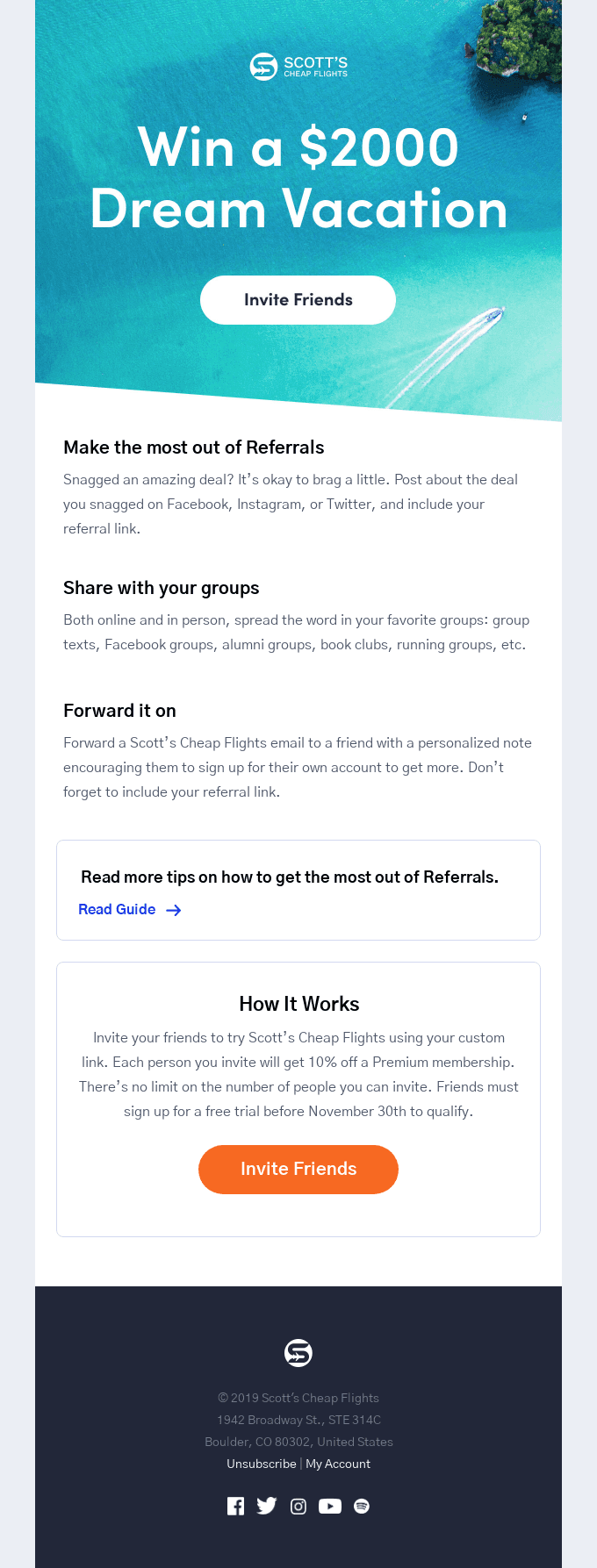Click the 2019 Scott's Cheap Flights copyright text
Viewport: 597px width, 1568px height.
click(298, 1398)
